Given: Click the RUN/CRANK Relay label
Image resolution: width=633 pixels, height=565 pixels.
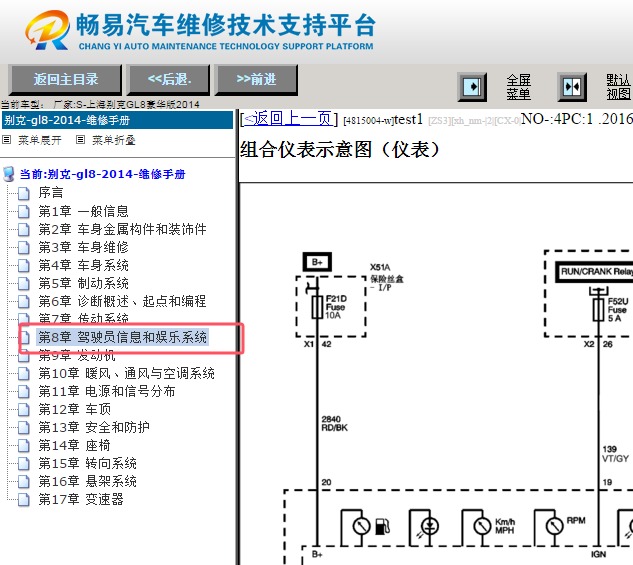Looking at the screenshot, I should click(595, 272).
